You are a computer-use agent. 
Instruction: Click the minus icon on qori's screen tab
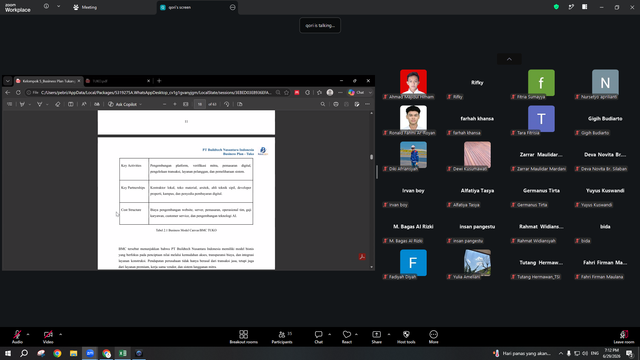coord(233,7)
